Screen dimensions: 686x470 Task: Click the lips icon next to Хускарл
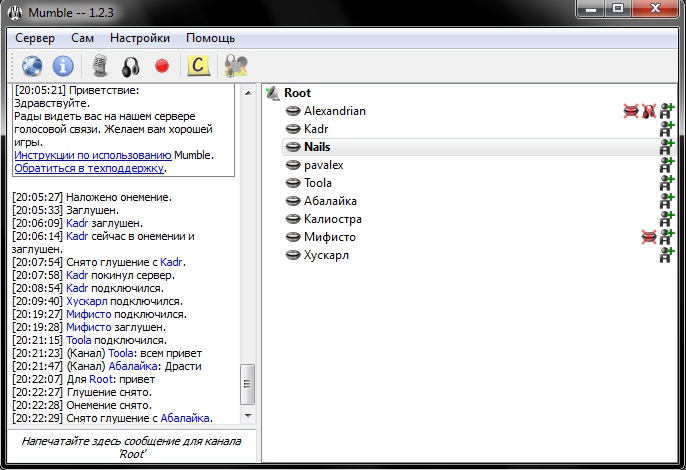coord(293,255)
